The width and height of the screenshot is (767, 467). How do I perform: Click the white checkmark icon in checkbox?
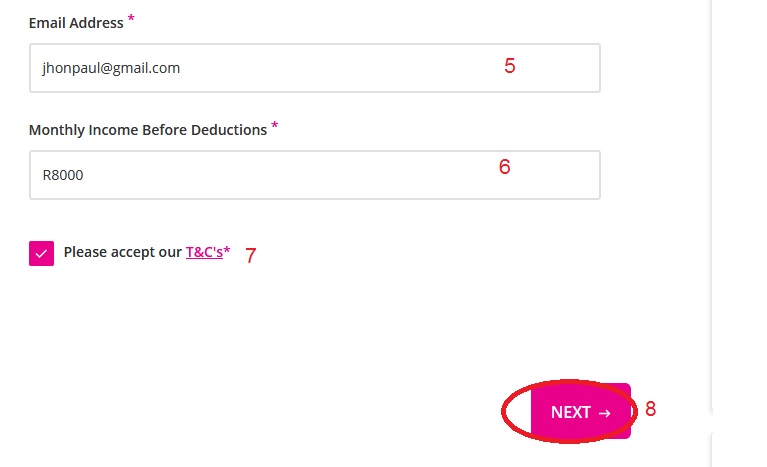(x=41, y=254)
